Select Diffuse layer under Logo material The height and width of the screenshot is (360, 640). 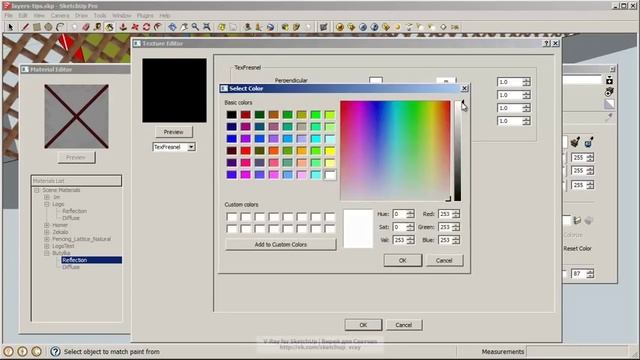click(x=71, y=218)
